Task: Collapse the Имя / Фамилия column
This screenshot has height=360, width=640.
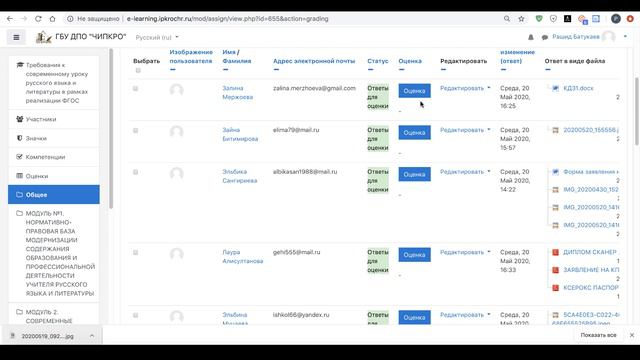Action: click(226, 70)
